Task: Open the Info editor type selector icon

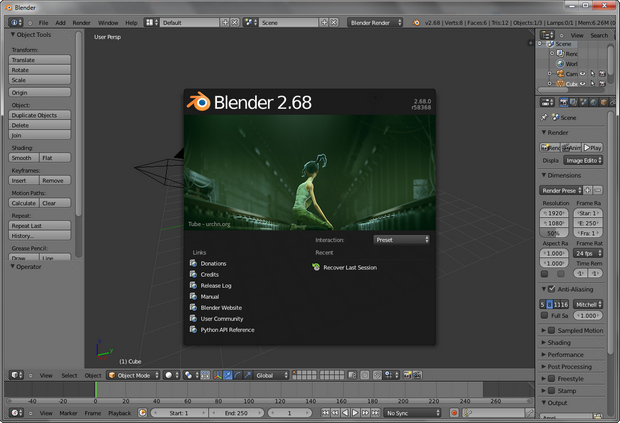Action: pos(15,23)
